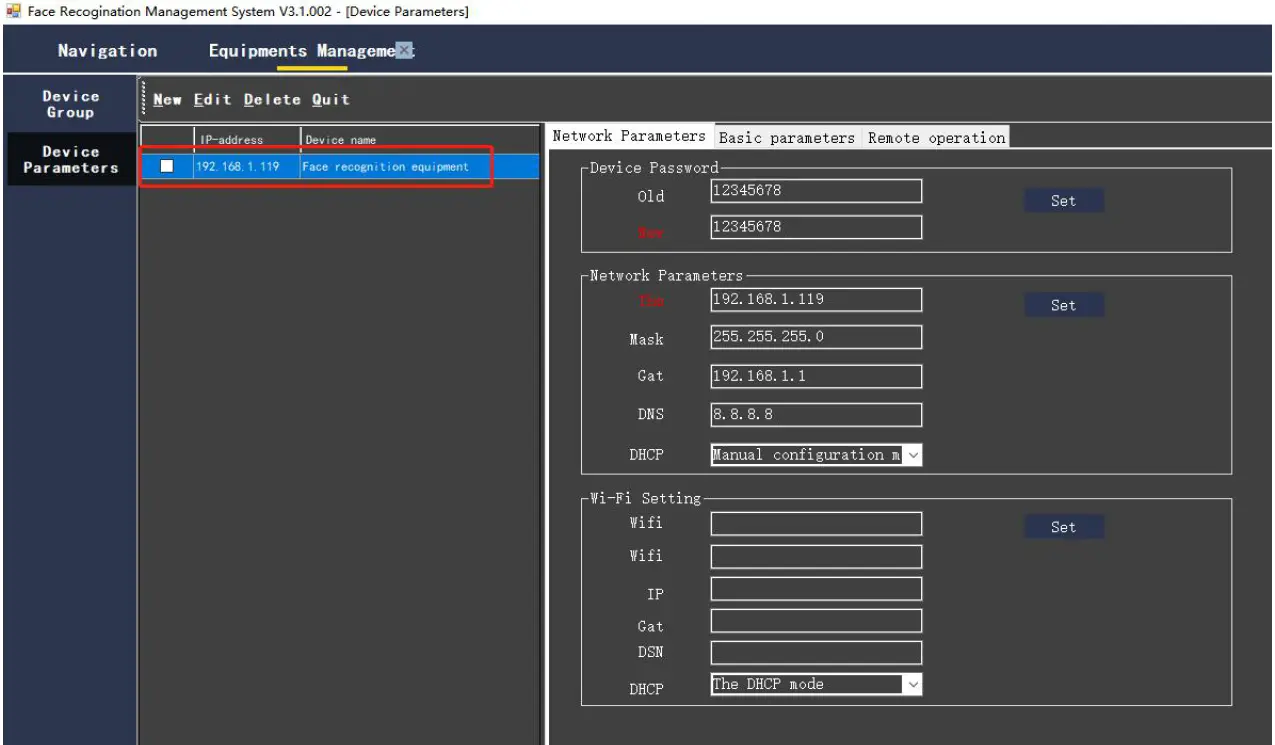Viewport: 1275px width, 745px height.
Task: Click Quit in the toolbar menu
Action: (x=331, y=99)
